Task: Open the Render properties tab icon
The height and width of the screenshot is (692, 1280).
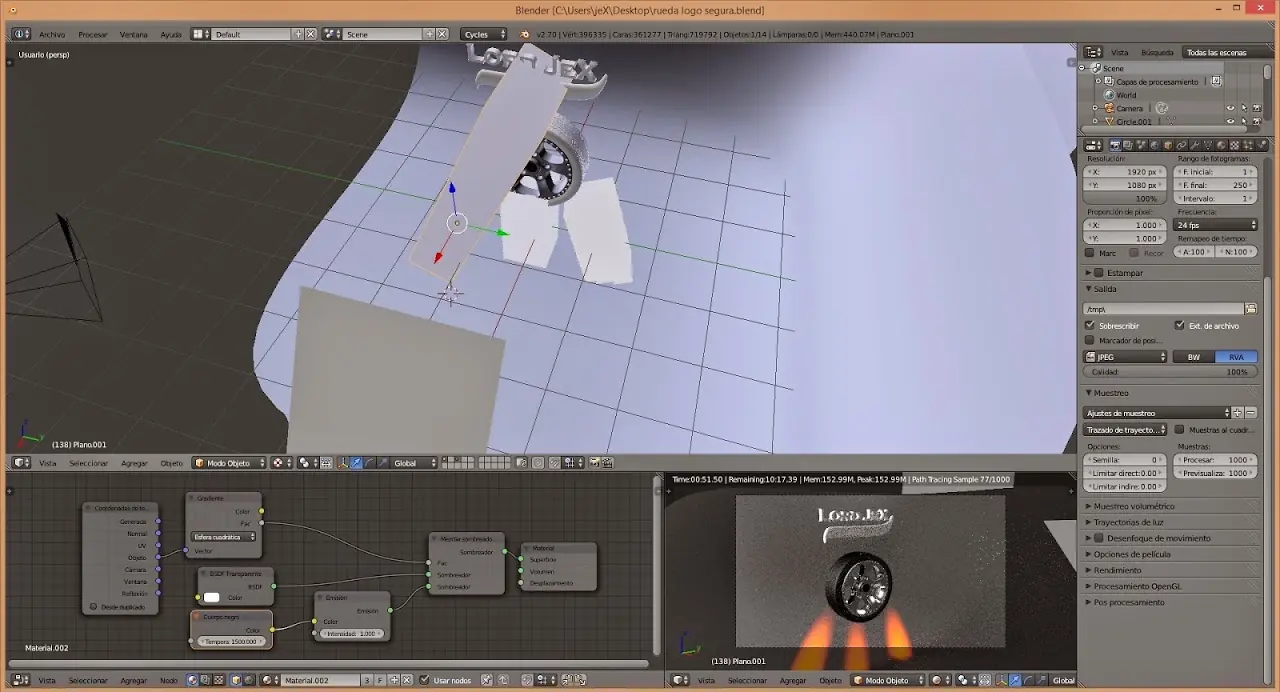Action: point(1115,145)
